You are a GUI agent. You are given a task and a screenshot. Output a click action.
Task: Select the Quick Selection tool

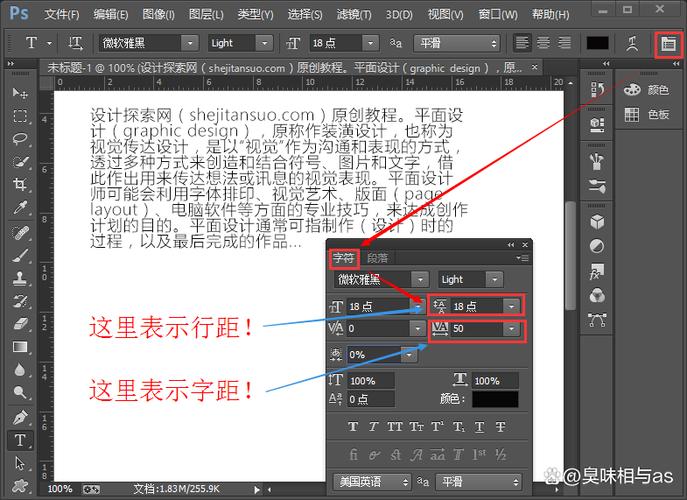click(x=20, y=161)
